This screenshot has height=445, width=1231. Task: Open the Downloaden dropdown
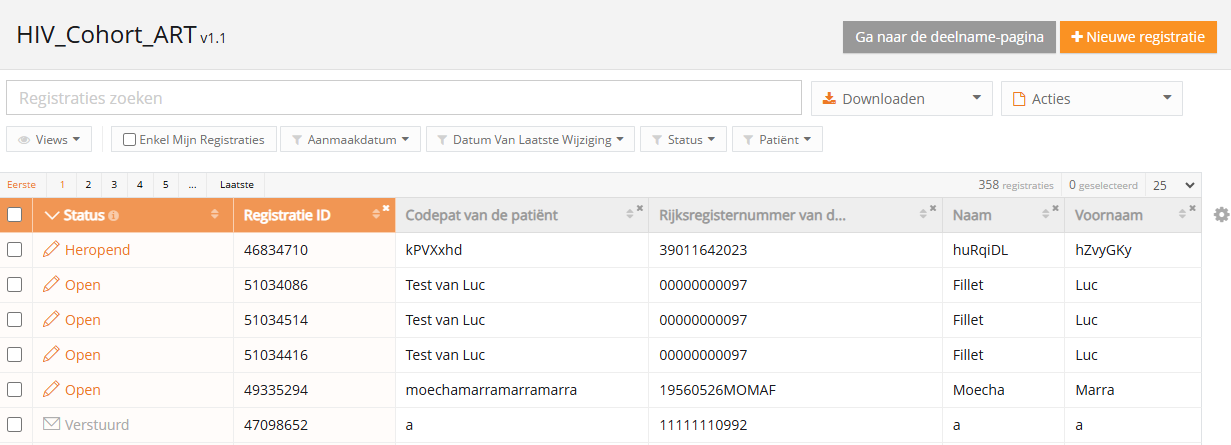901,99
